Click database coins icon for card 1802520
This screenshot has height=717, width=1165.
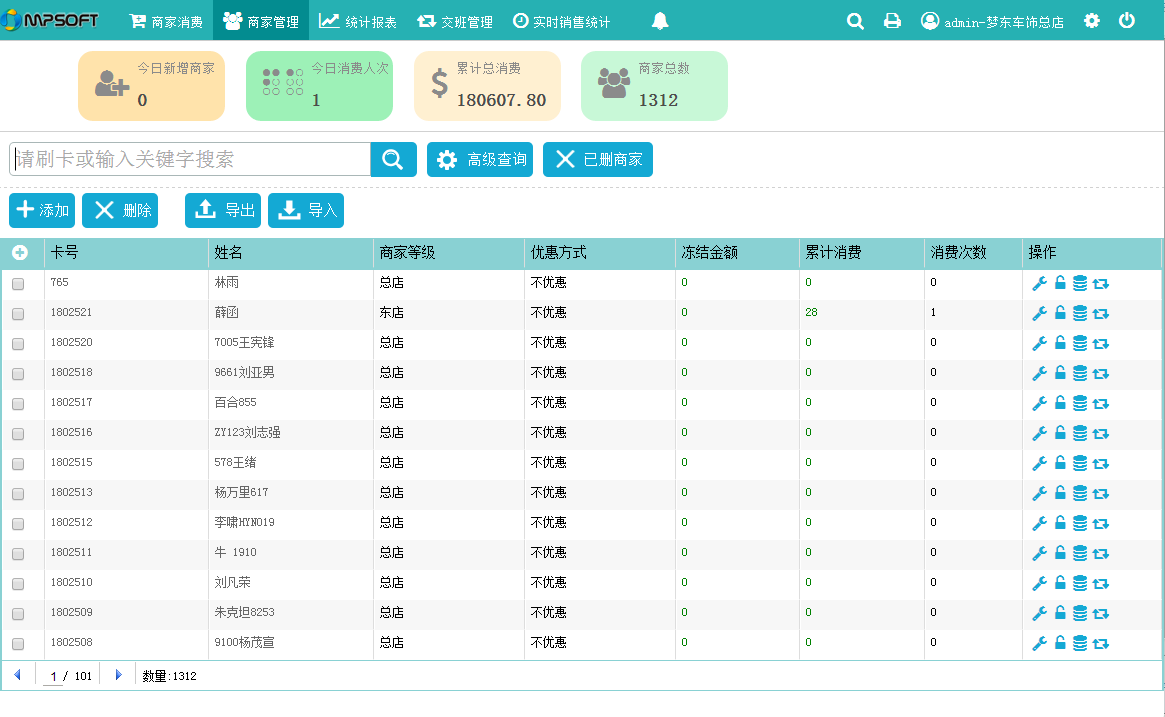tap(1080, 343)
